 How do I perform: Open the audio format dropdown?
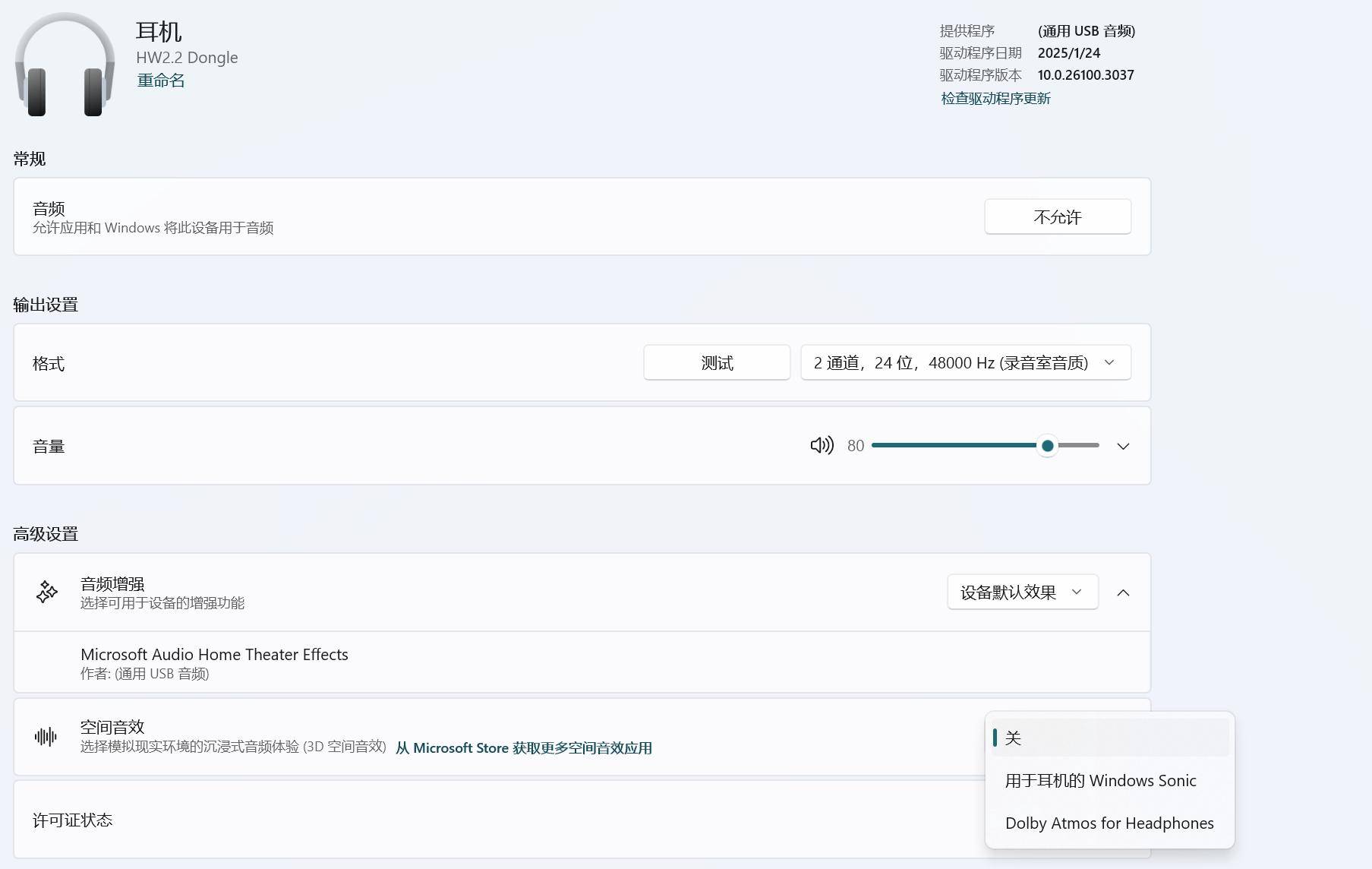click(965, 363)
